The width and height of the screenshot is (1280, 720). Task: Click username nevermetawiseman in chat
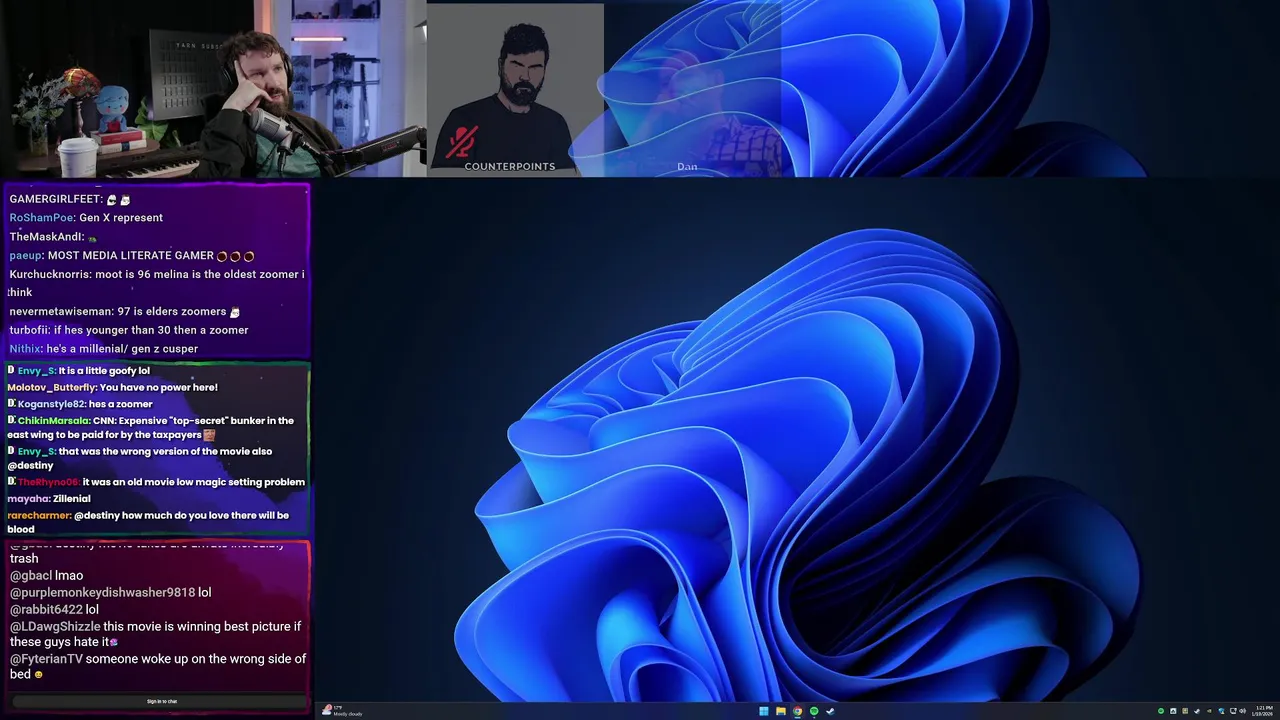61,311
